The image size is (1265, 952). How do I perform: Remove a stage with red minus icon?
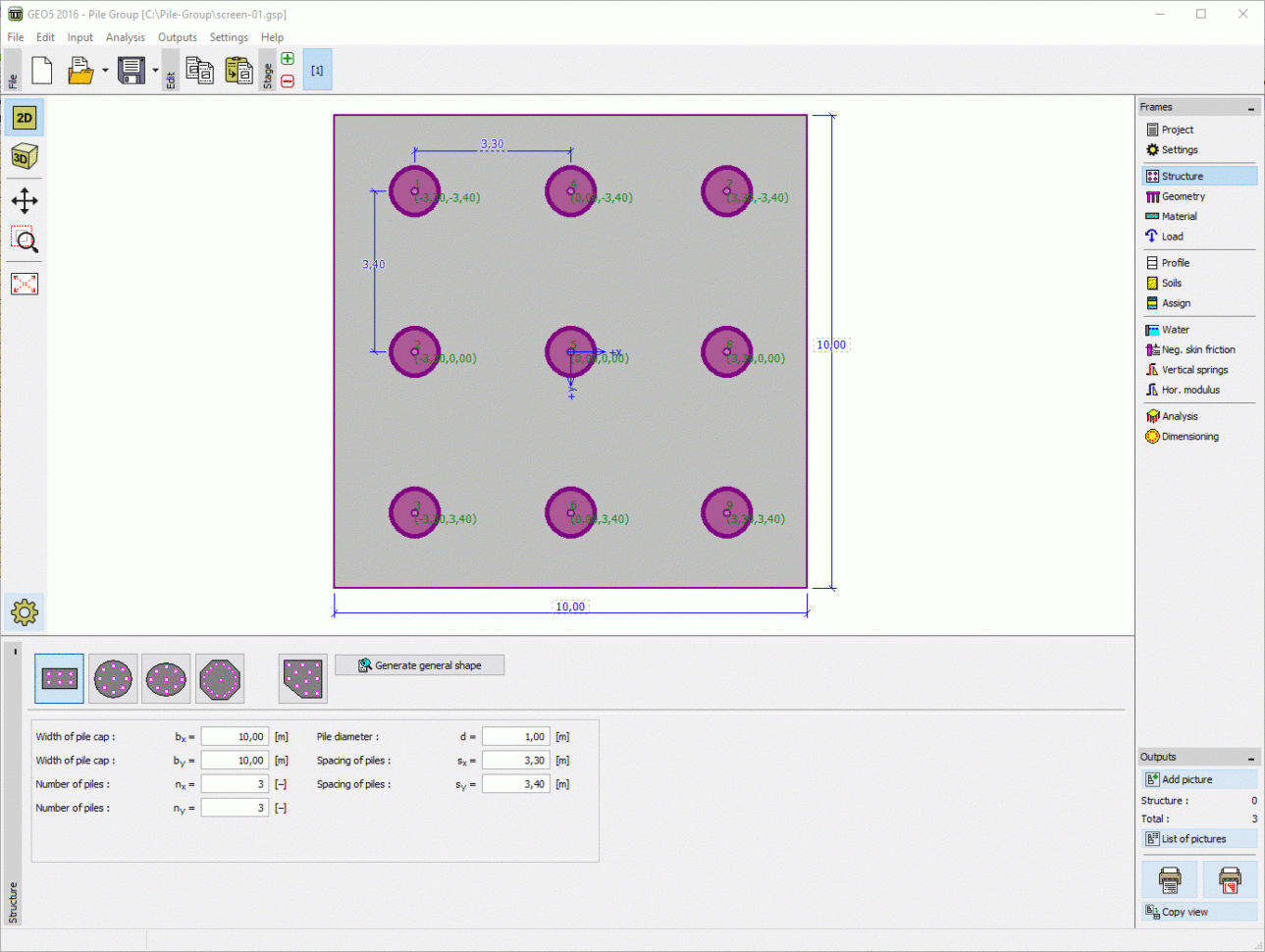coord(288,80)
